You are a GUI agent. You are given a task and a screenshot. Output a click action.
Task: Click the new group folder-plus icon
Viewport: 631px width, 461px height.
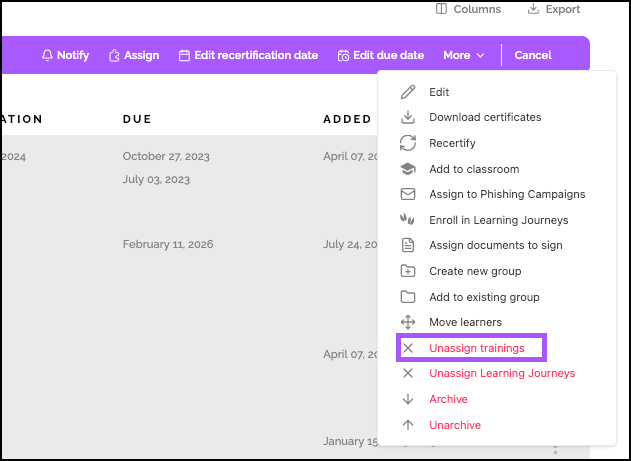407,271
